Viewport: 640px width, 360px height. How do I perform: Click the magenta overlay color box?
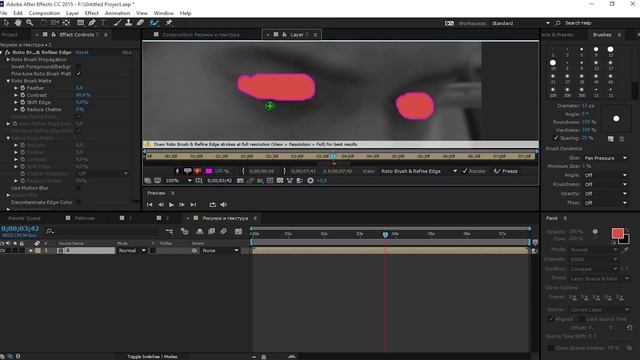(209, 171)
